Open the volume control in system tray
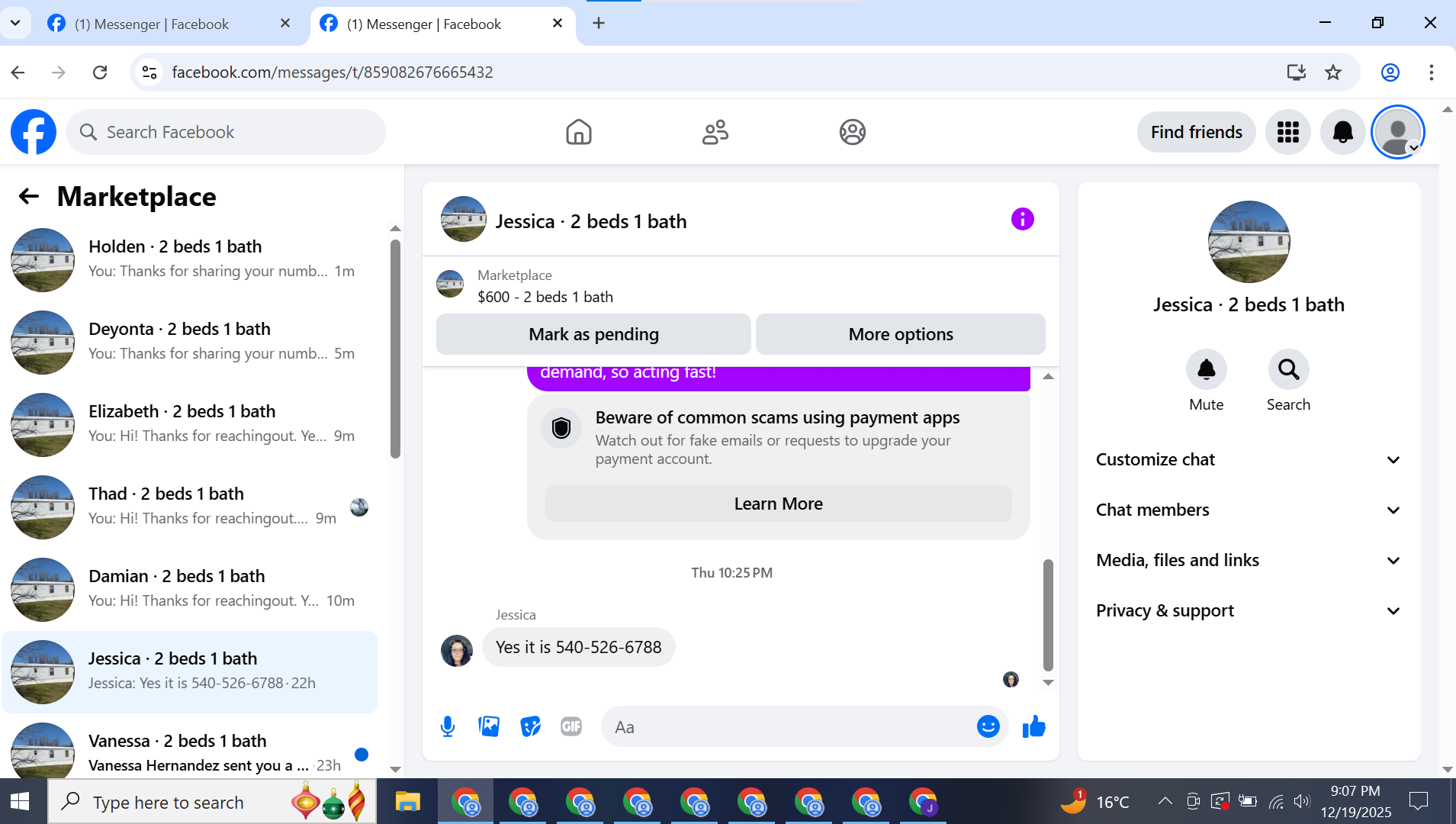 [x=1302, y=802]
